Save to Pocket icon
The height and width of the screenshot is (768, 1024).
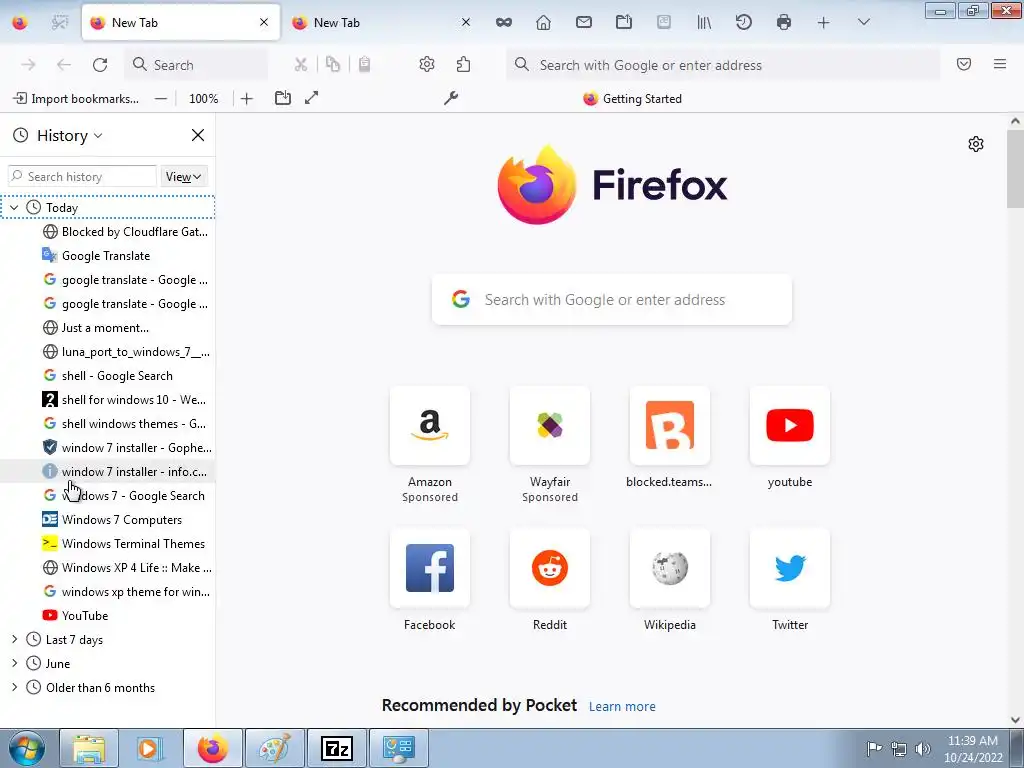pyautogui.click(x=964, y=64)
